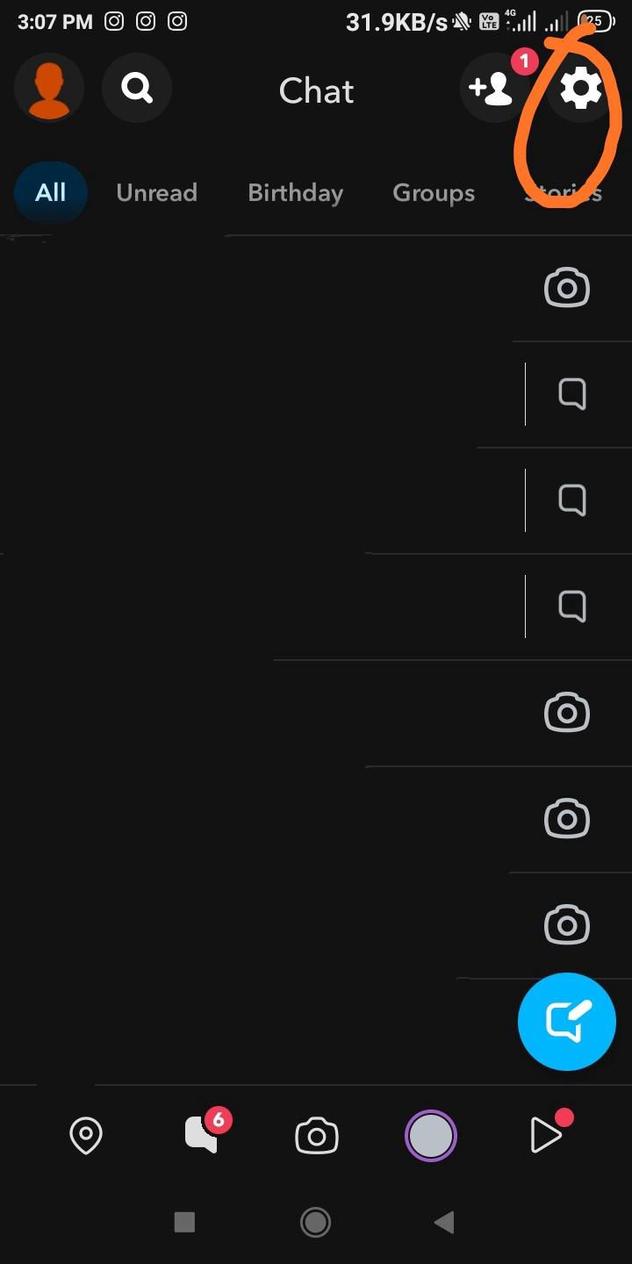632x1264 pixels.
Task: Tap the camera icon on the first conversation
Action: 567,288
